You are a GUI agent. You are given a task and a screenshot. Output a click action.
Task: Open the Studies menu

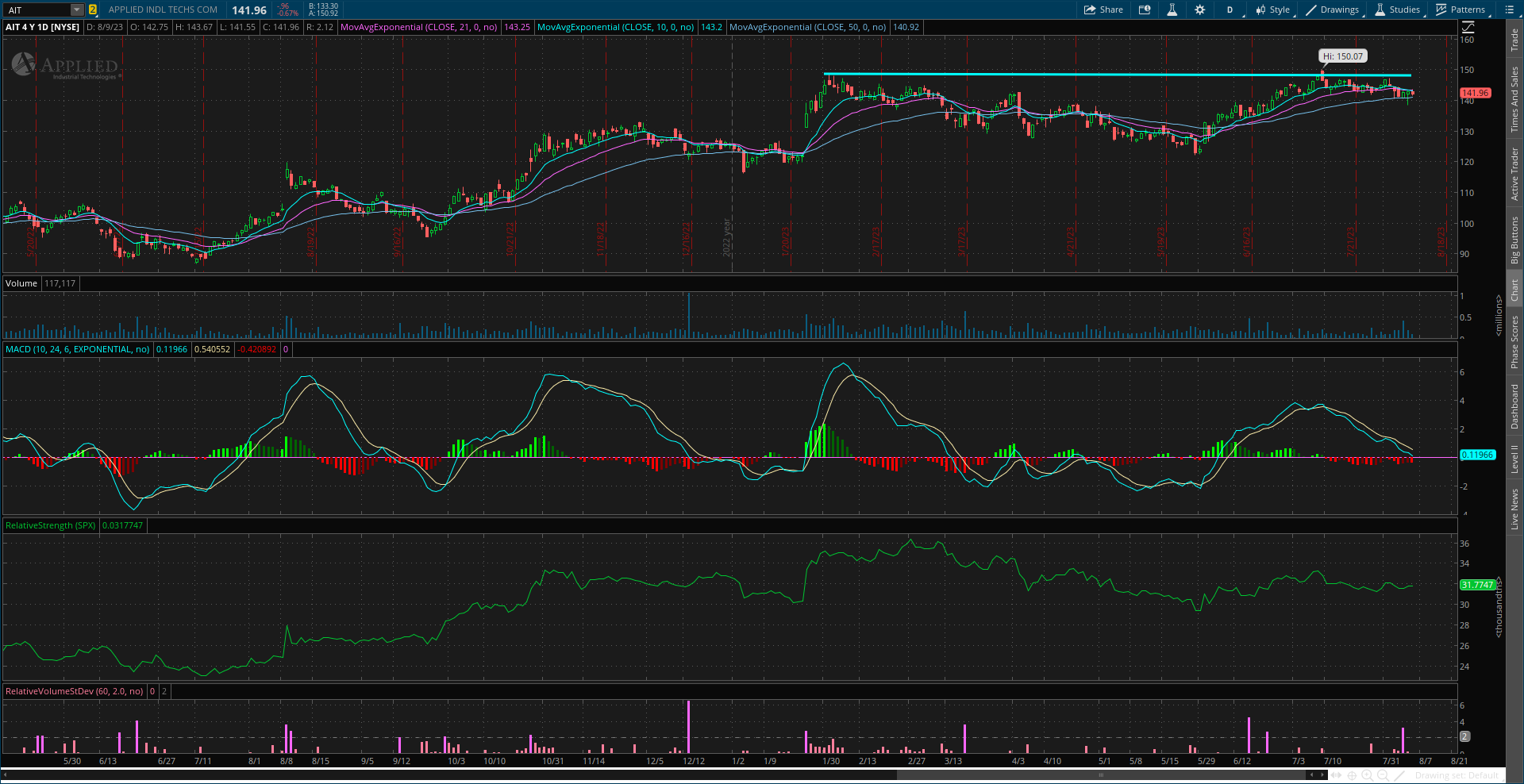1398,10
